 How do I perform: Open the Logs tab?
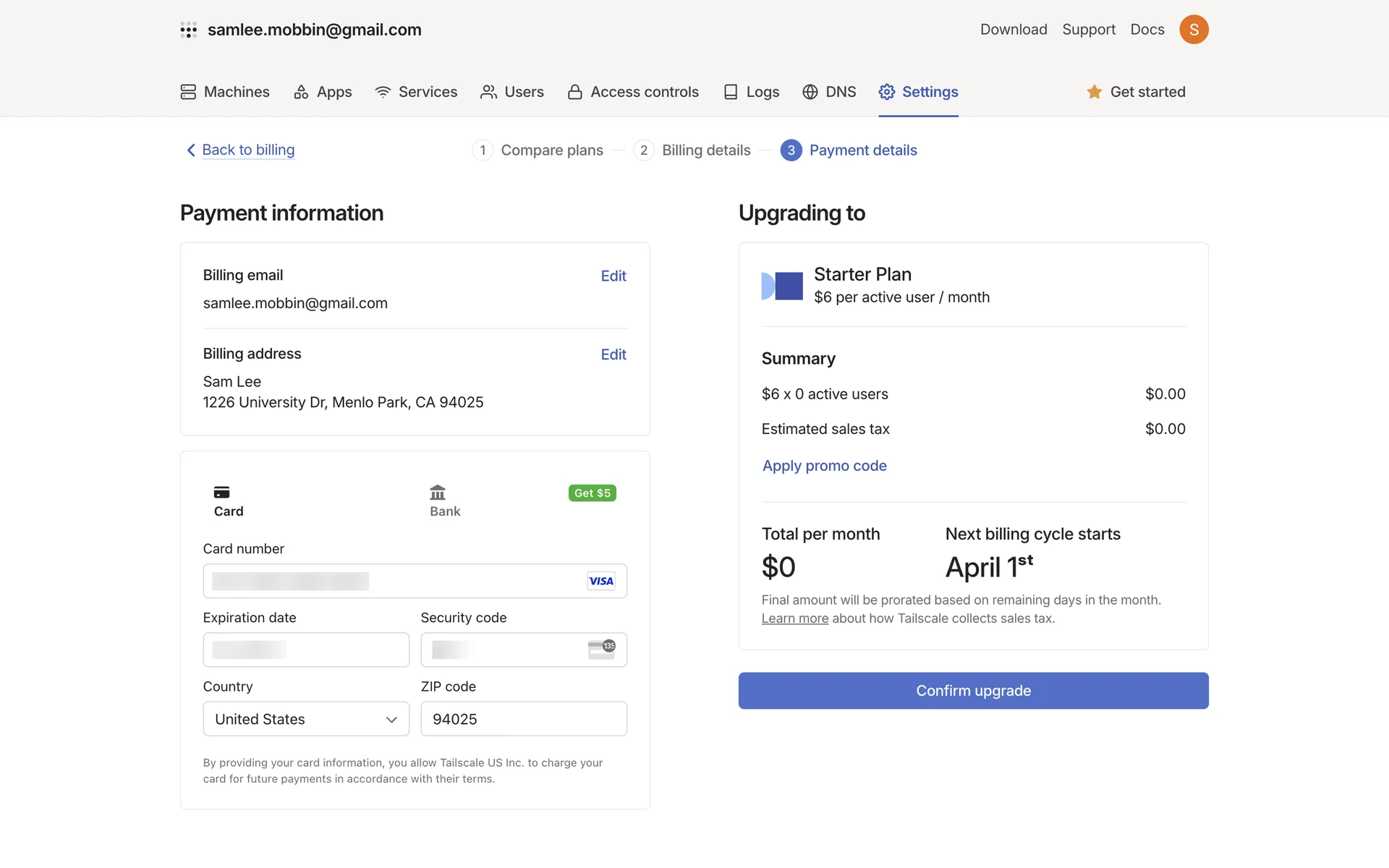(752, 92)
